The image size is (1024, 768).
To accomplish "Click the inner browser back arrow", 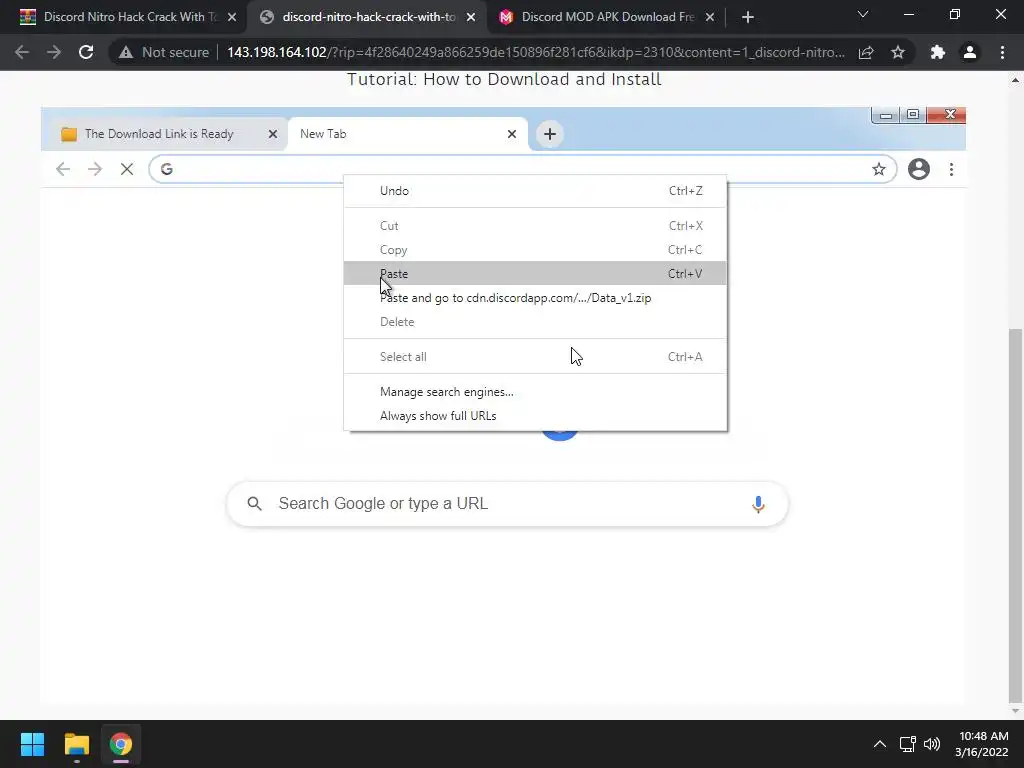I will click(63, 169).
